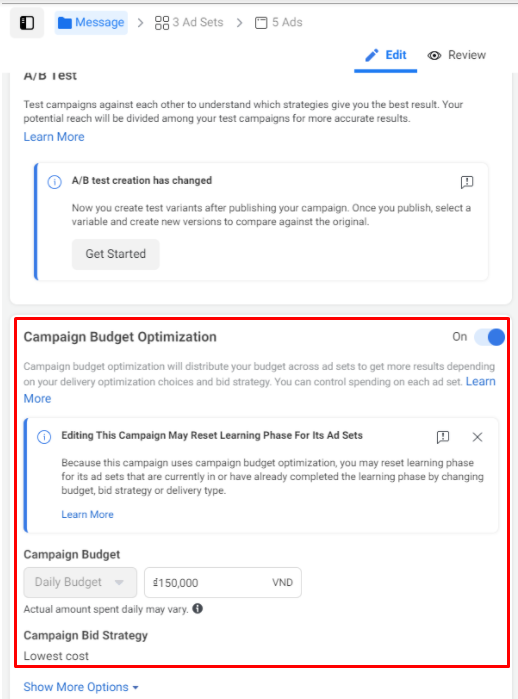Open the Message campaign breadcrumb

pos(91,23)
